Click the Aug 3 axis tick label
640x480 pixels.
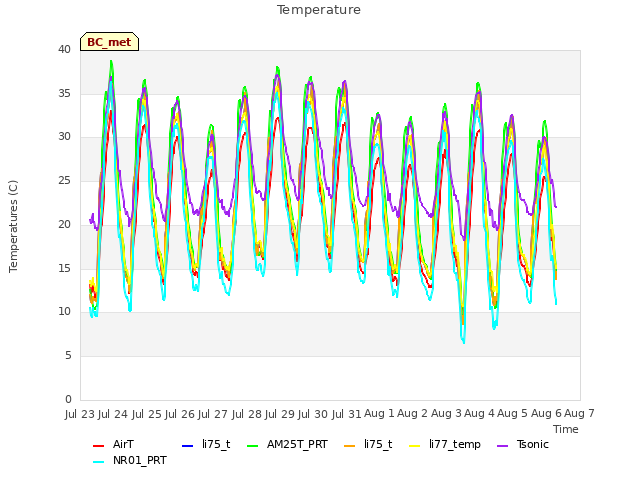pos(447,413)
